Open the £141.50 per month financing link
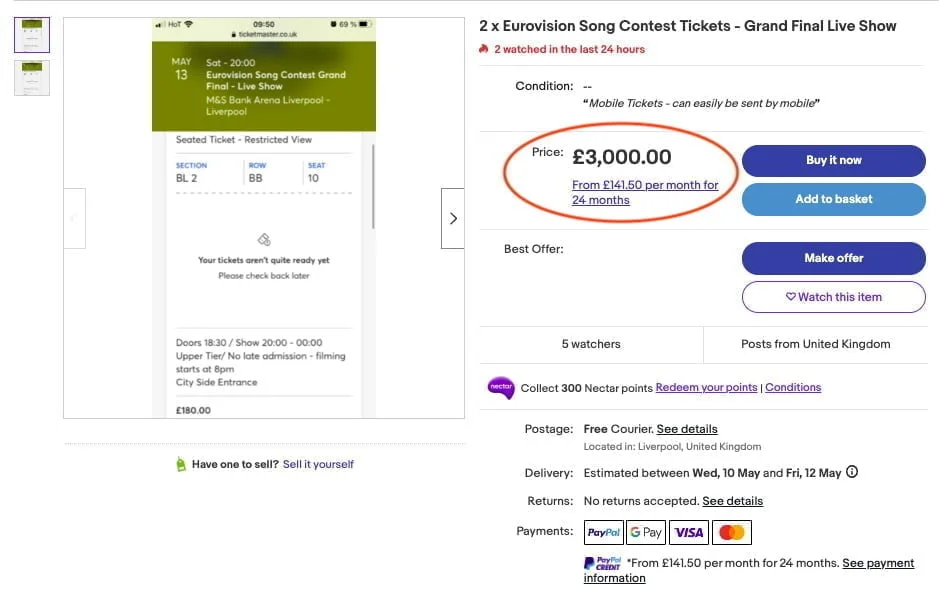939x589 pixels. tap(645, 192)
